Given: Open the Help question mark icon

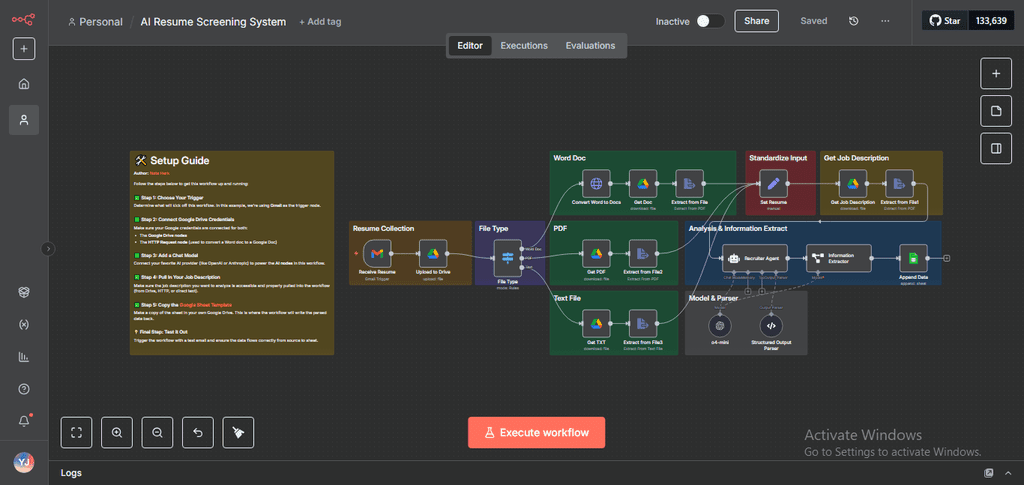Looking at the screenshot, I should click(24, 389).
